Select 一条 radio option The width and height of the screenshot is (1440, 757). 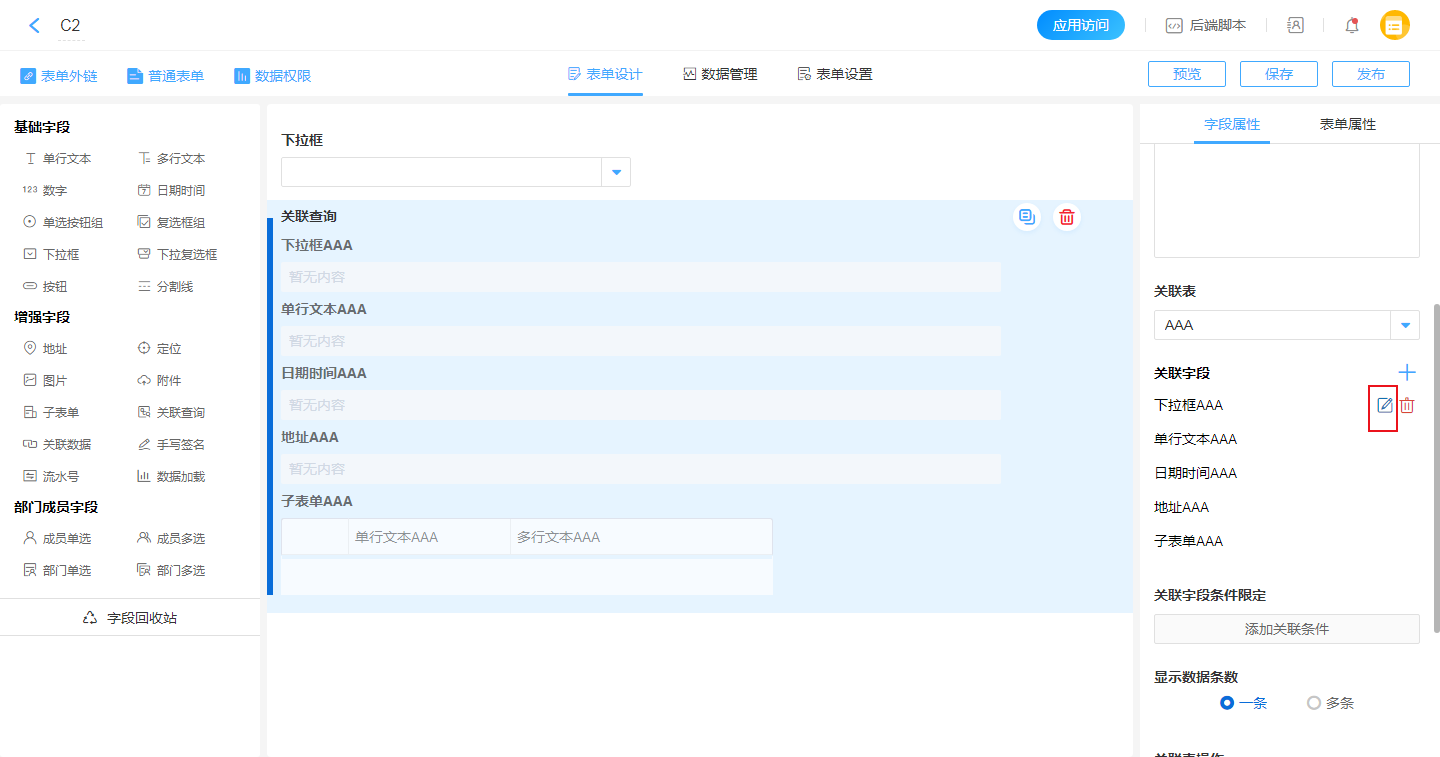point(1227,703)
